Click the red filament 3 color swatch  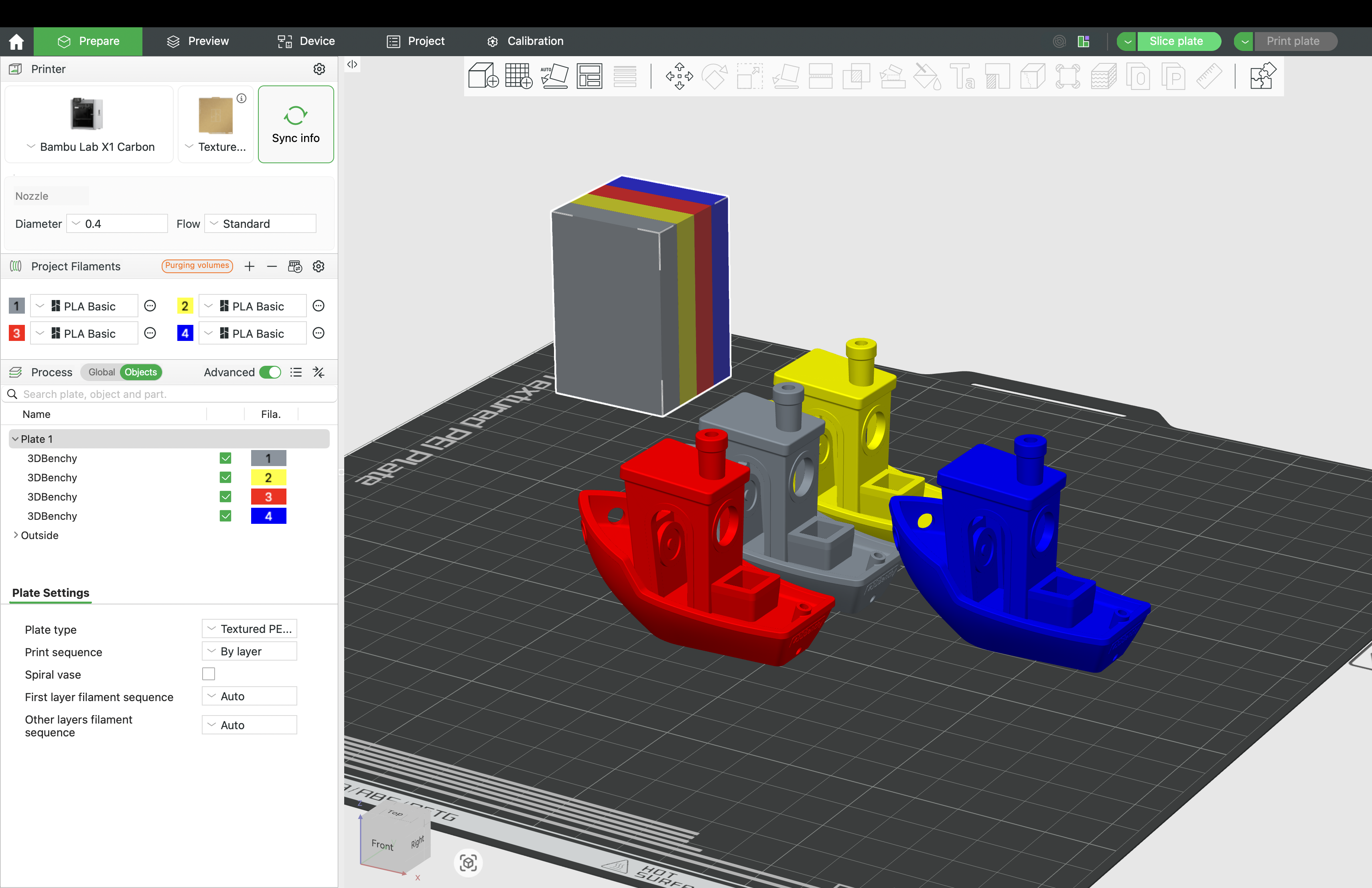click(x=17, y=333)
